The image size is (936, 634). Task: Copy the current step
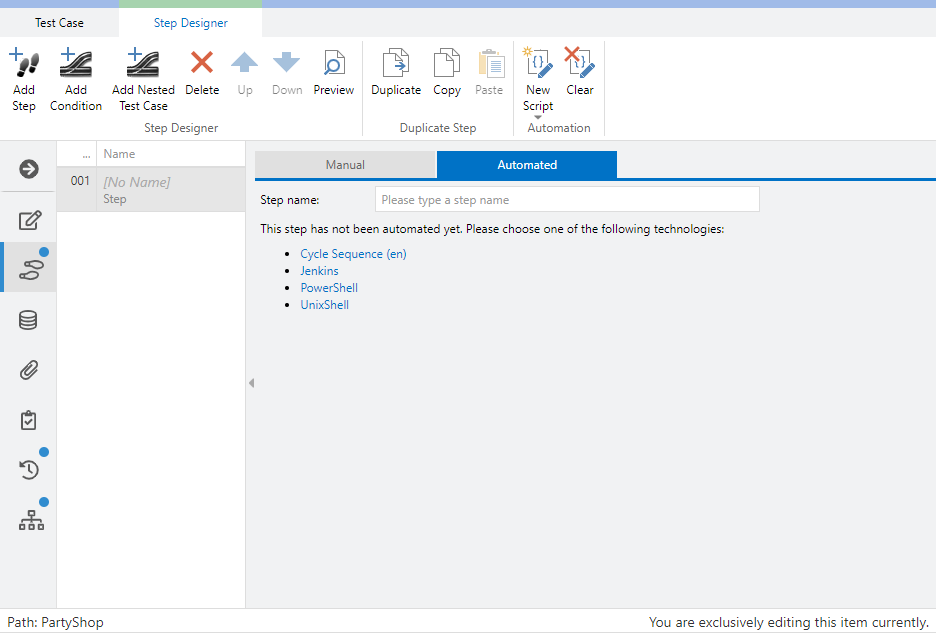click(x=447, y=65)
